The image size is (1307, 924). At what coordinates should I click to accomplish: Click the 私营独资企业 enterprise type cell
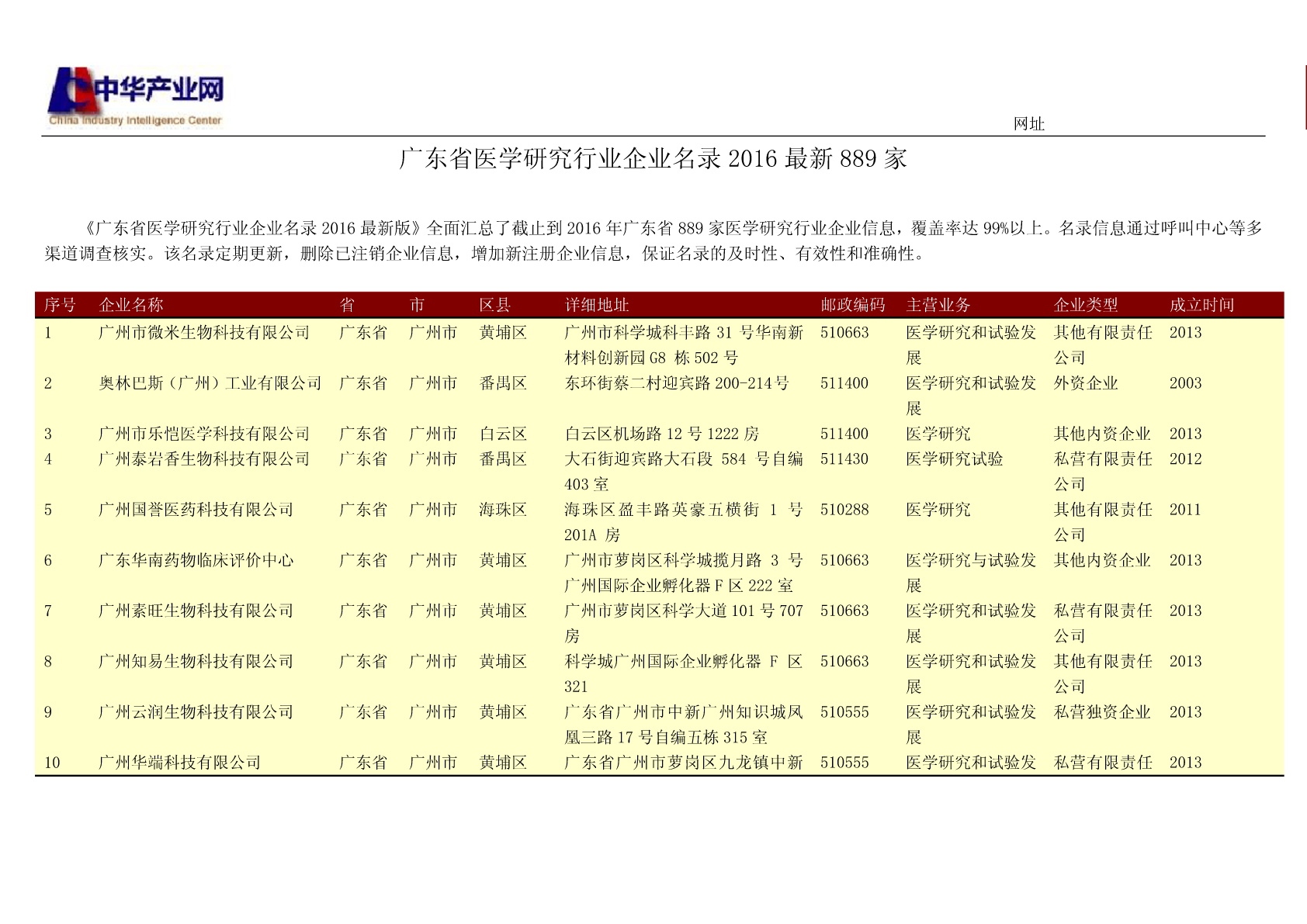(x=1102, y=712)
